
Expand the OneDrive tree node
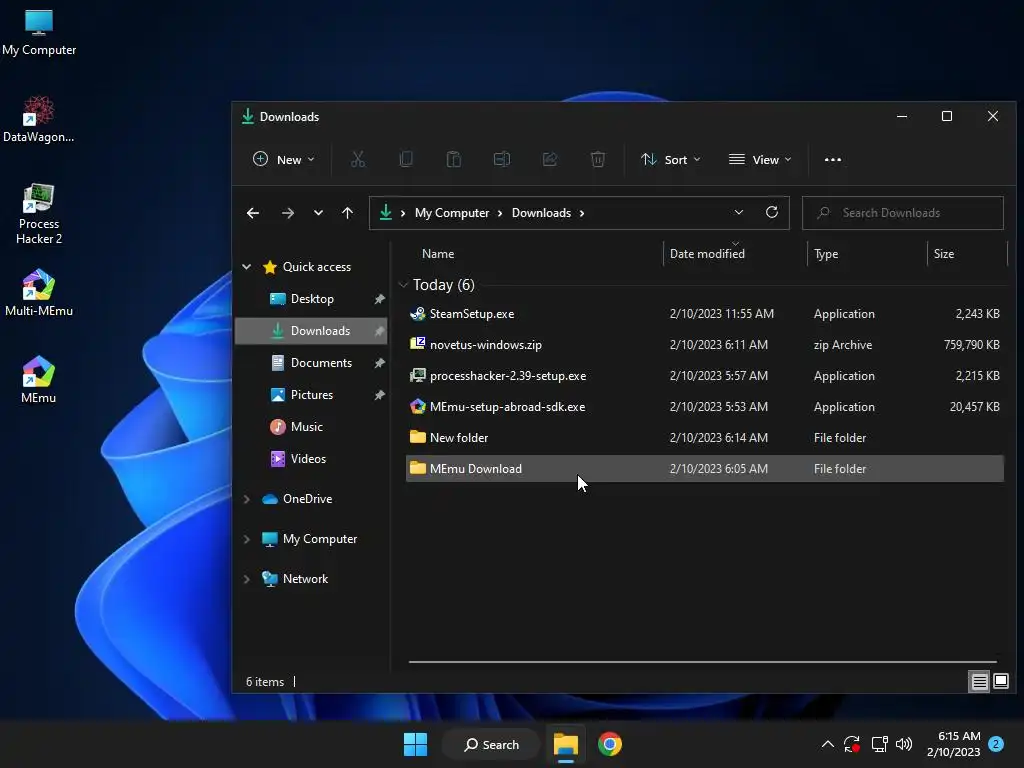(247, 499)
